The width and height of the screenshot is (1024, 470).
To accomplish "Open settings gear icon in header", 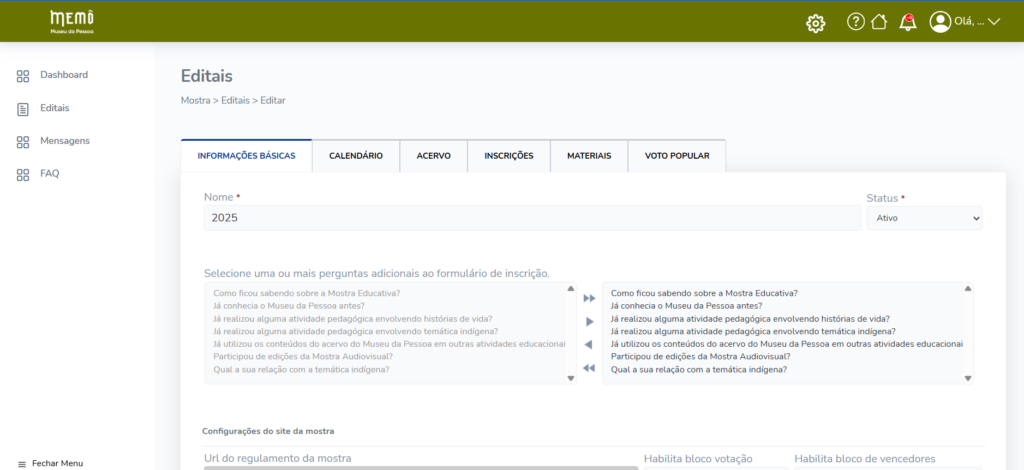I will (815, 22).
